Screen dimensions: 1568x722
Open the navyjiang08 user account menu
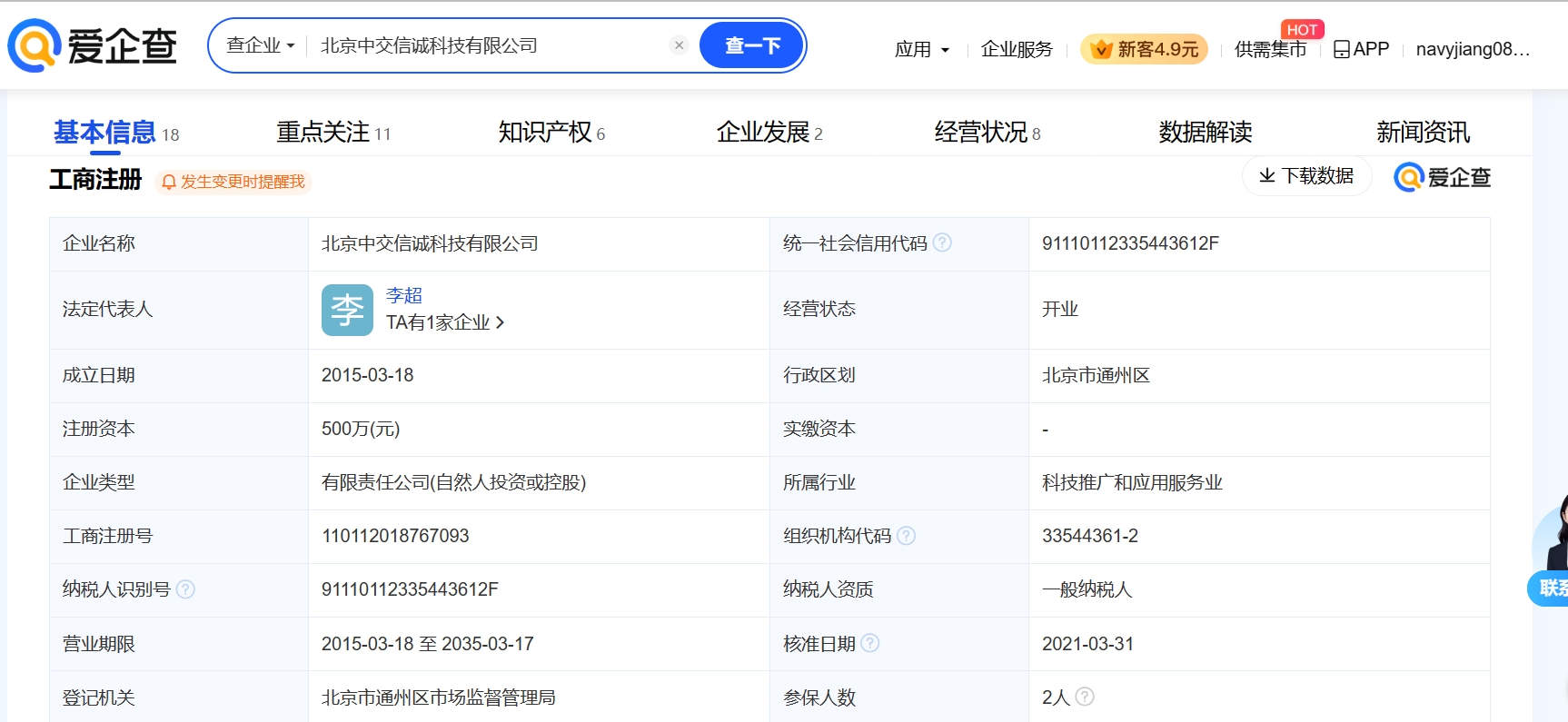[x=1473, y=49]
